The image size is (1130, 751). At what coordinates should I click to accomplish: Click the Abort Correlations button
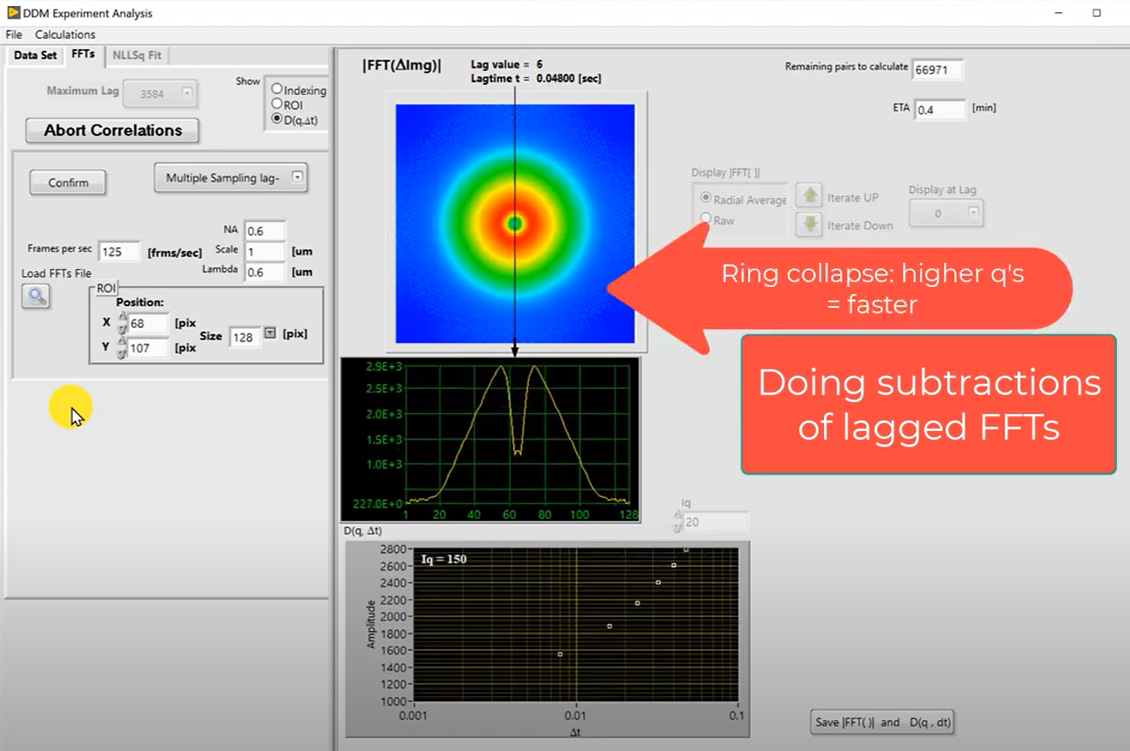click(112, 130)
